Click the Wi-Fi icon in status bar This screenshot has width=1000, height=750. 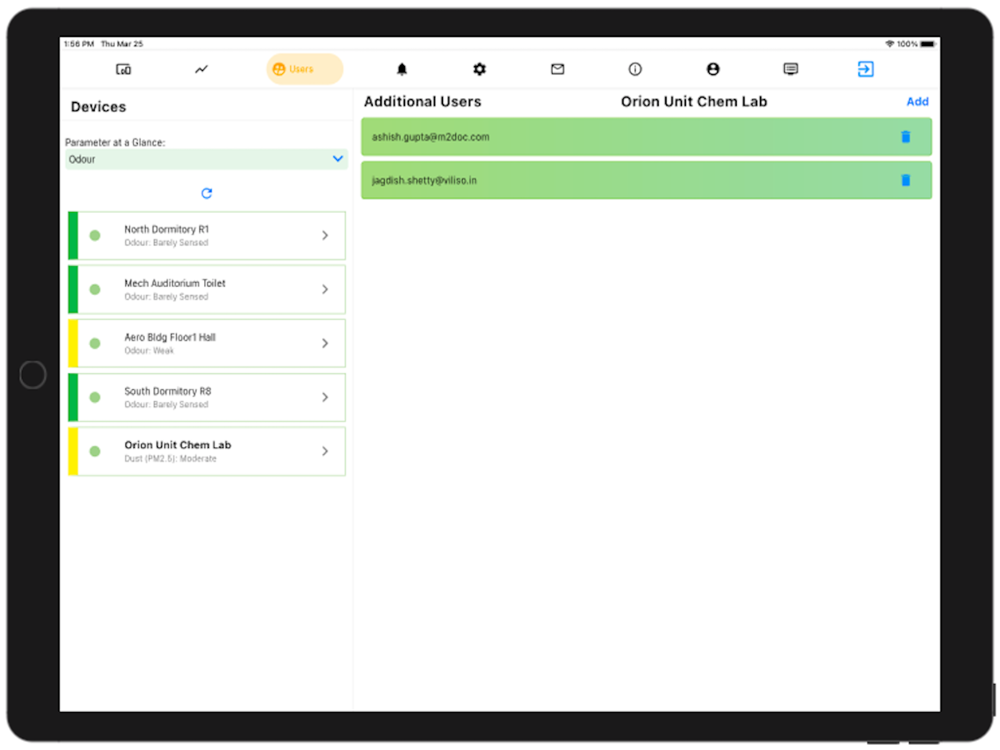click(890, 44)
